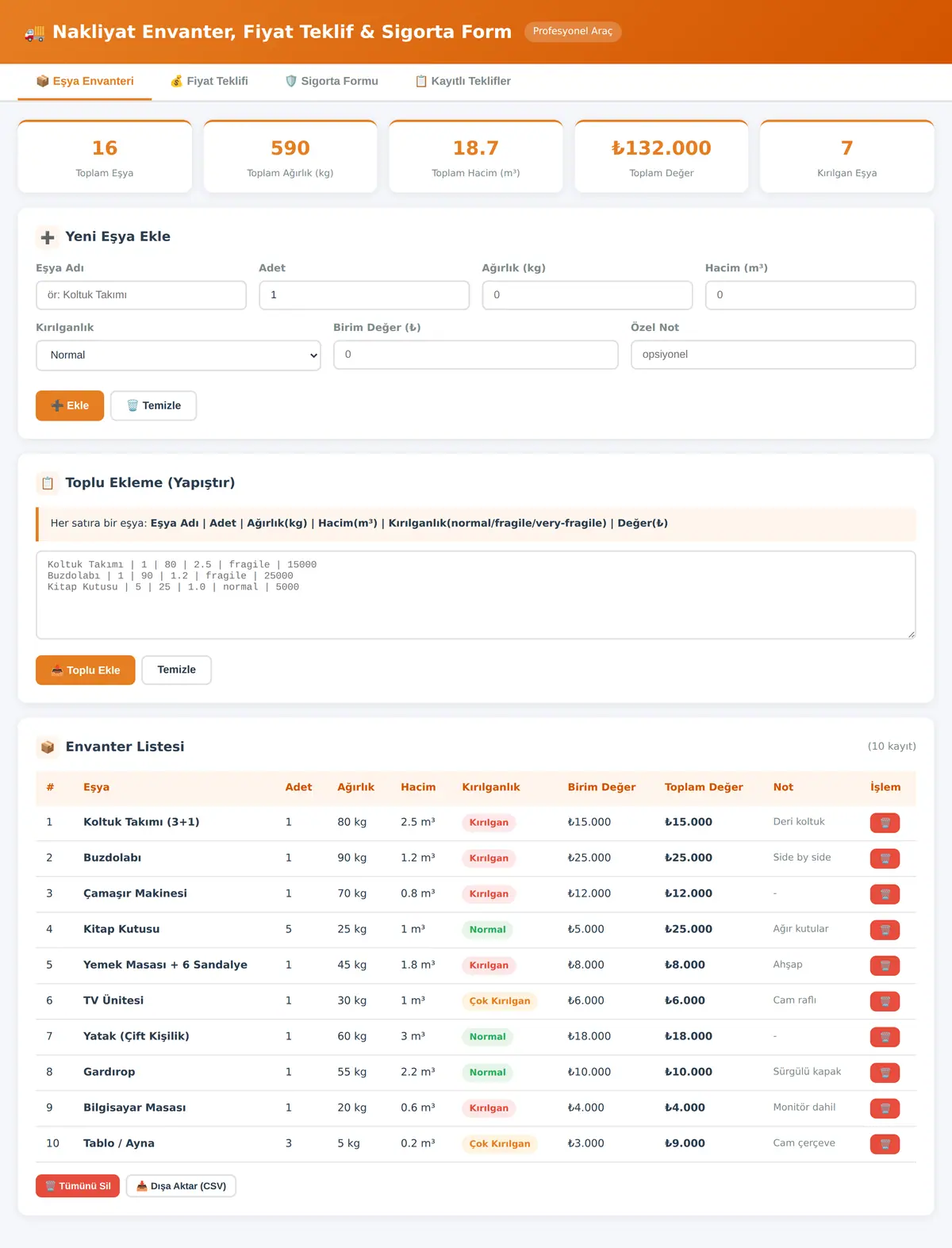
Task: Click the truck icon in the header
Action: 35,33
